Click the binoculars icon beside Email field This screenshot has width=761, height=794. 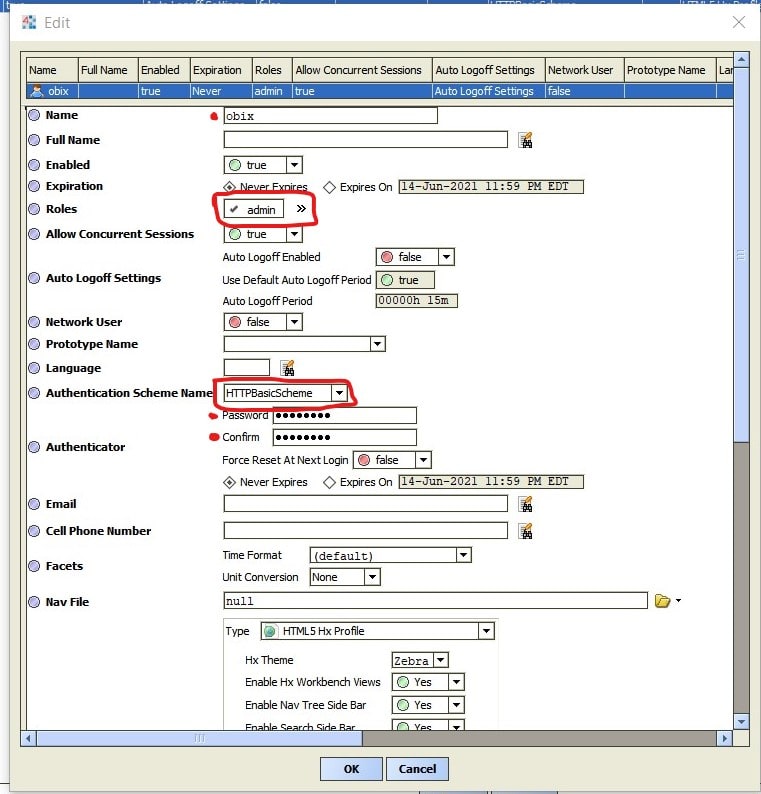[526, 504]
